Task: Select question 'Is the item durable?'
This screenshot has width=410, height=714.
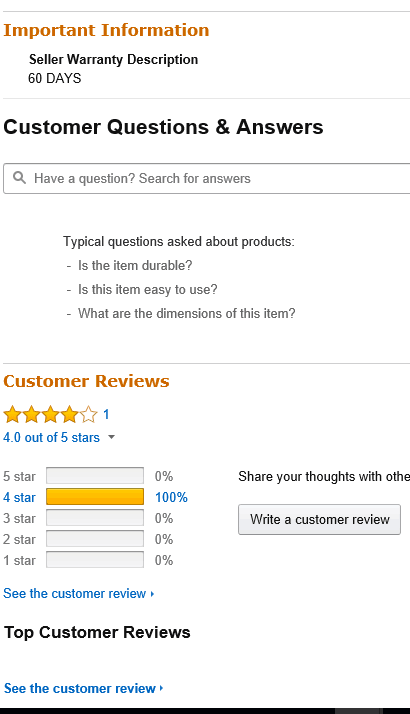Action: (135, 265)
